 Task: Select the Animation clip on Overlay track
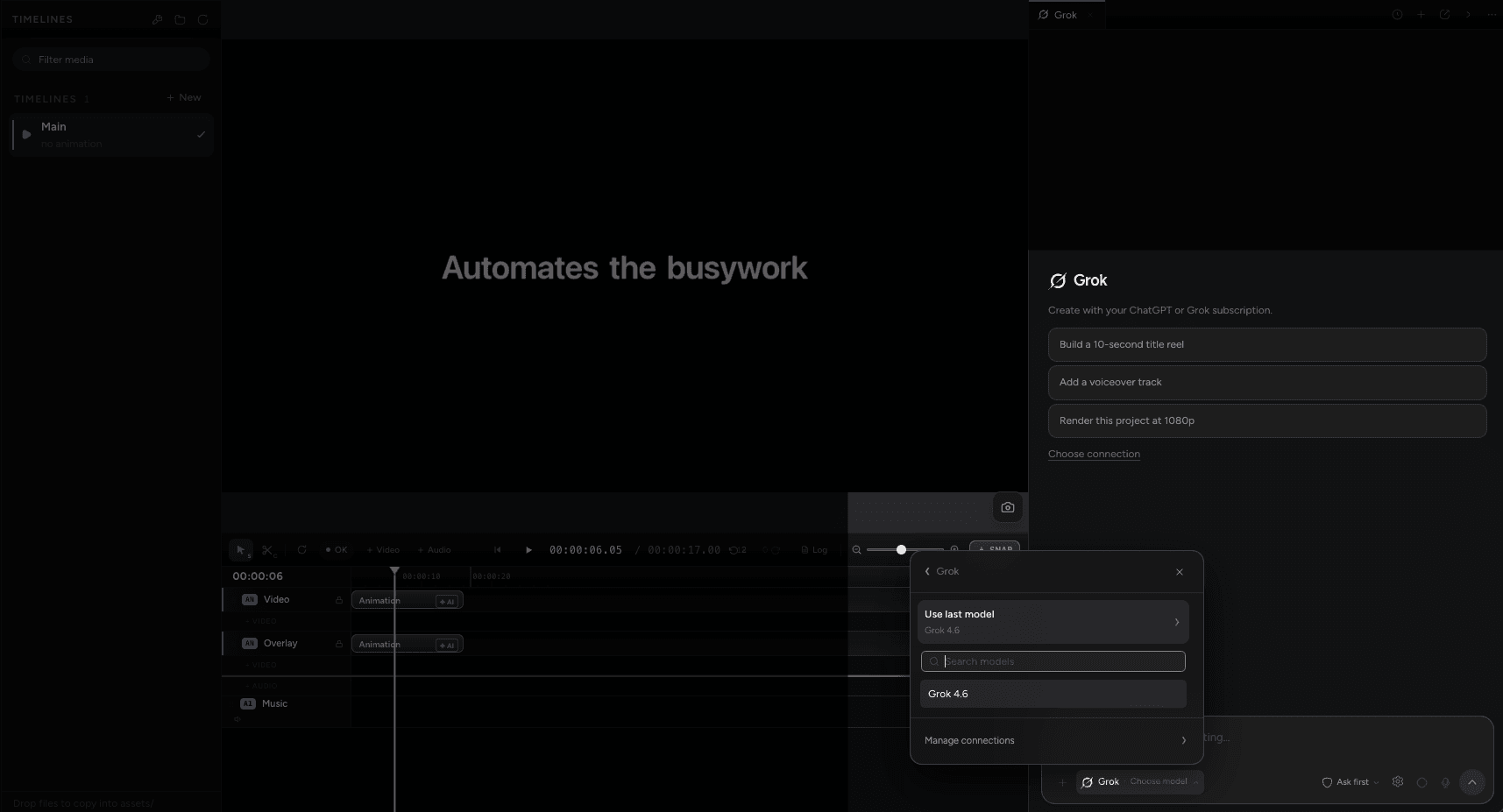click(407, 644)
